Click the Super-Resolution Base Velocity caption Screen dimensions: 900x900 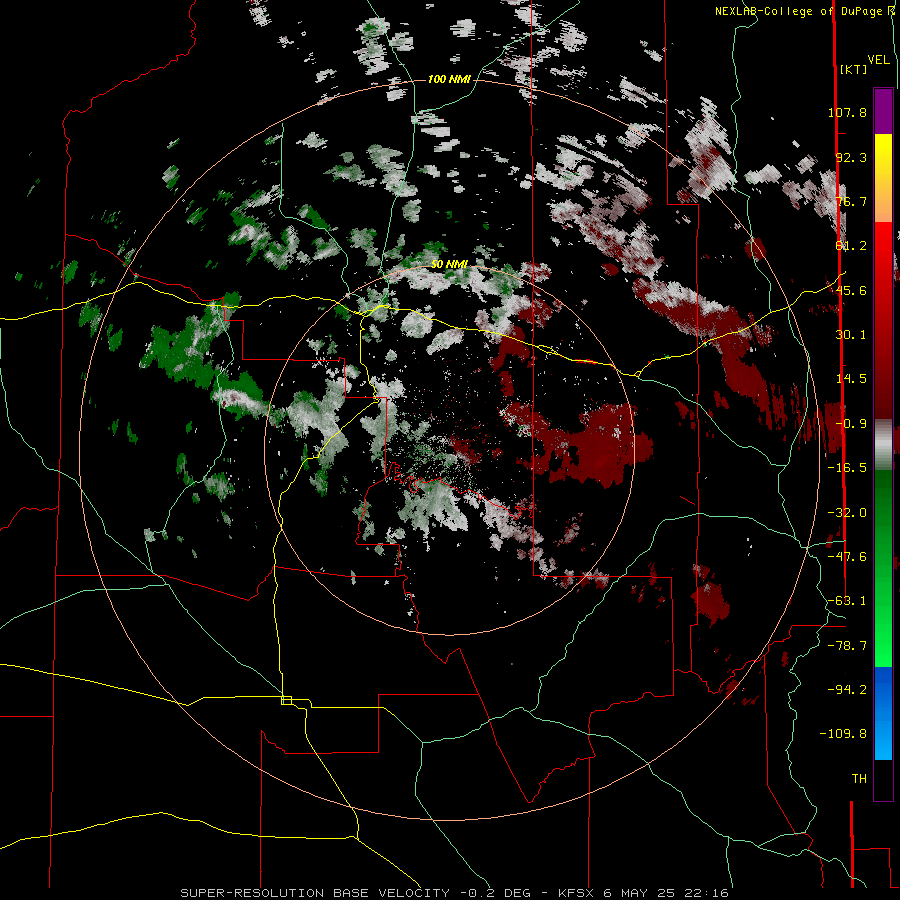[454, 893]
